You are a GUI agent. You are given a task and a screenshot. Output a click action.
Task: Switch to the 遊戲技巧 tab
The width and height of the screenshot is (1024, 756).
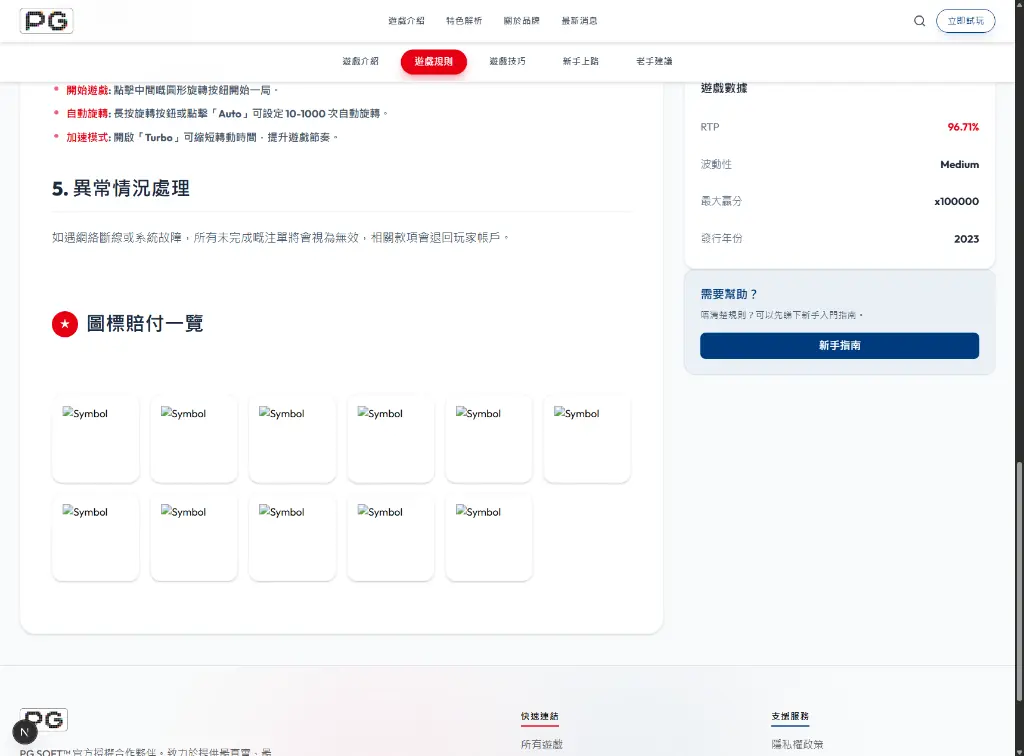pos(507,62)
